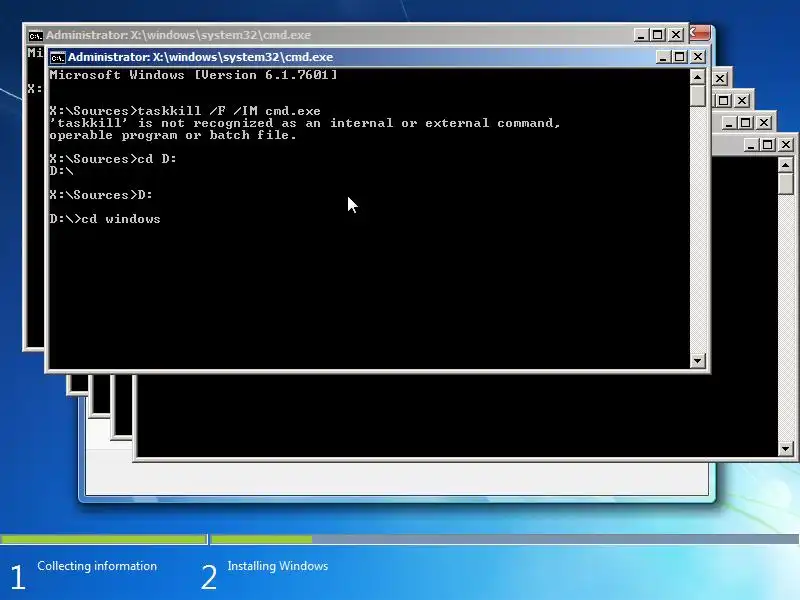Click the scrollbar thumb in the front cmd window
The width and height of the screenshot is (800, 600).
click(697, 95)
